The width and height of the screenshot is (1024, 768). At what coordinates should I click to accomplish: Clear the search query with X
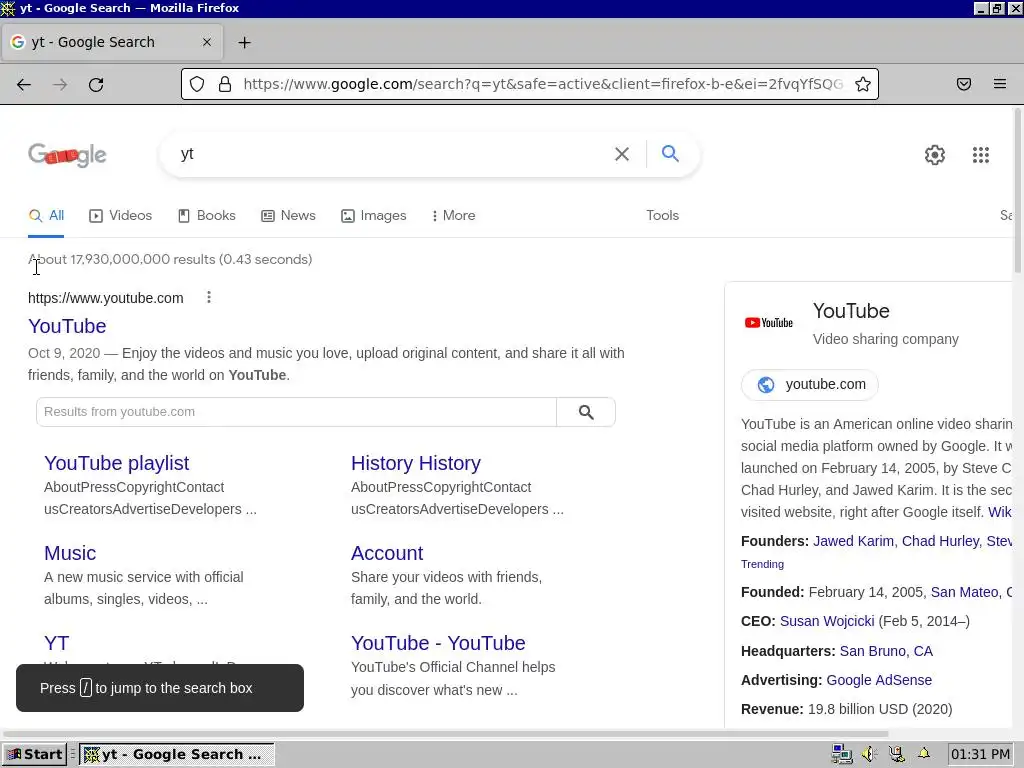(x=622, y=154)
